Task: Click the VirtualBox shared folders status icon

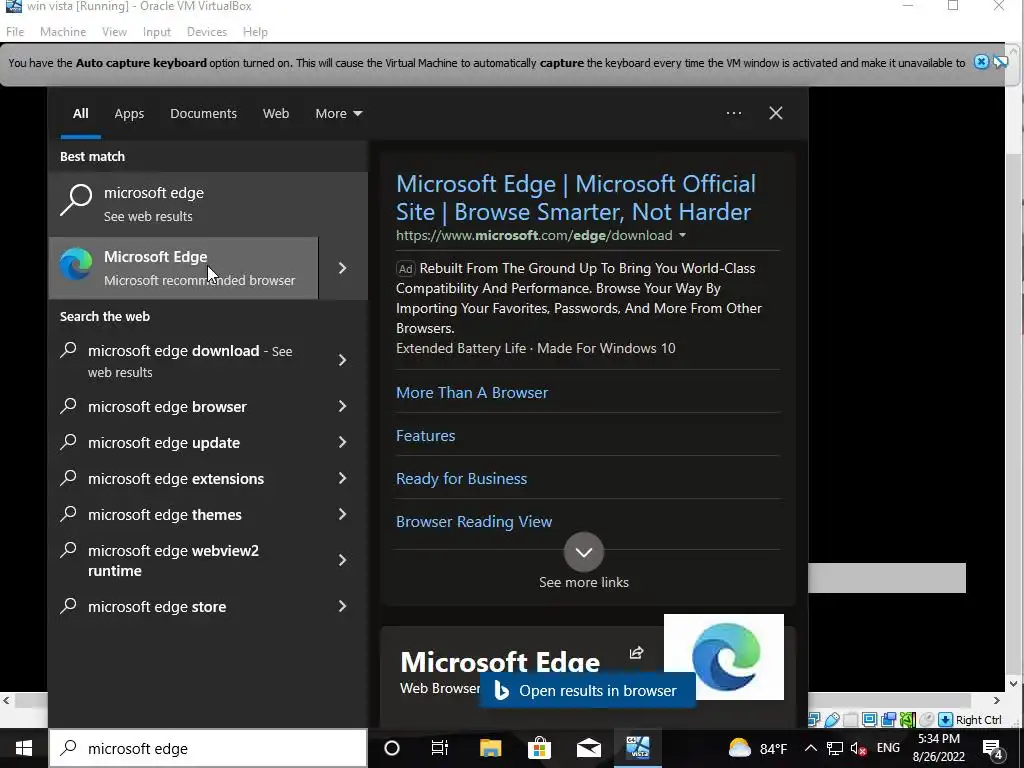Action: (x=850, y=720)
